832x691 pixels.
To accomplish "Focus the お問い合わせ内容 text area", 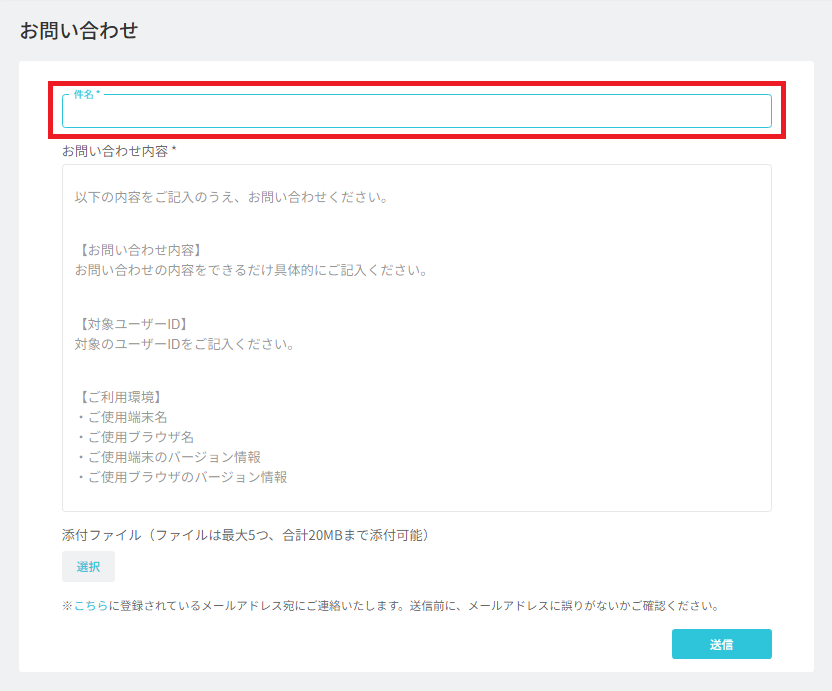I will [x=417, y=338].
